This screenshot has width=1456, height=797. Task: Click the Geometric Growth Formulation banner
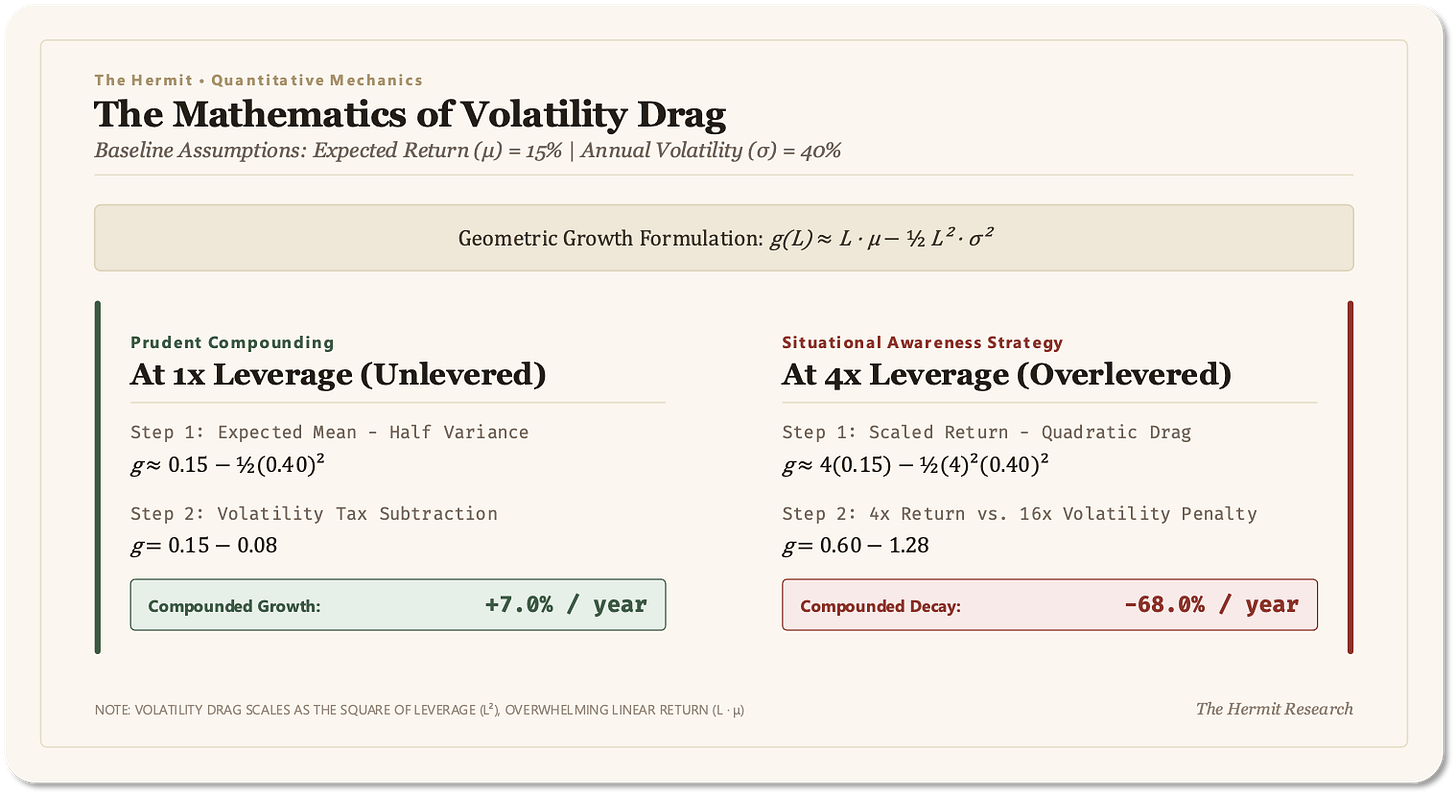point(723,238)
